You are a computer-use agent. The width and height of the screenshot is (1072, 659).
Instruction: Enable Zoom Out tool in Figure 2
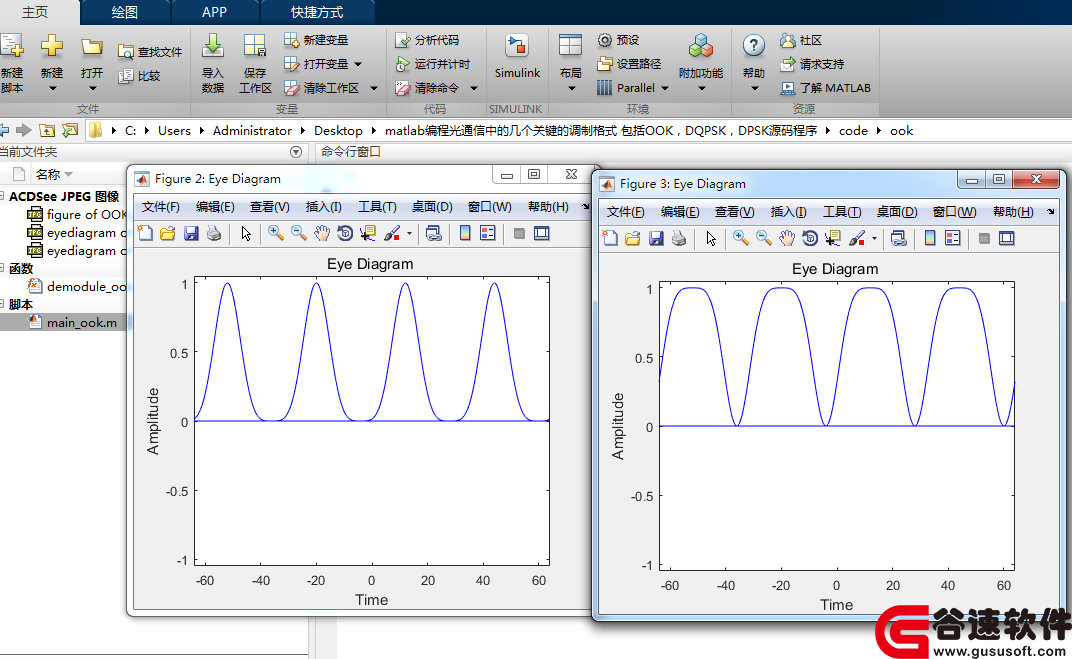(x=299, y=234)
